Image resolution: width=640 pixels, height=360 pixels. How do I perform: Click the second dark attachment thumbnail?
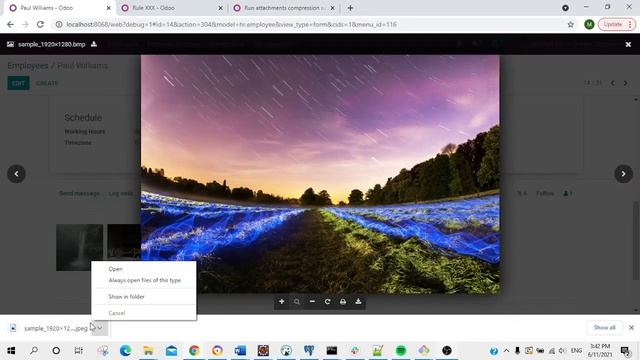click(124, 242)
